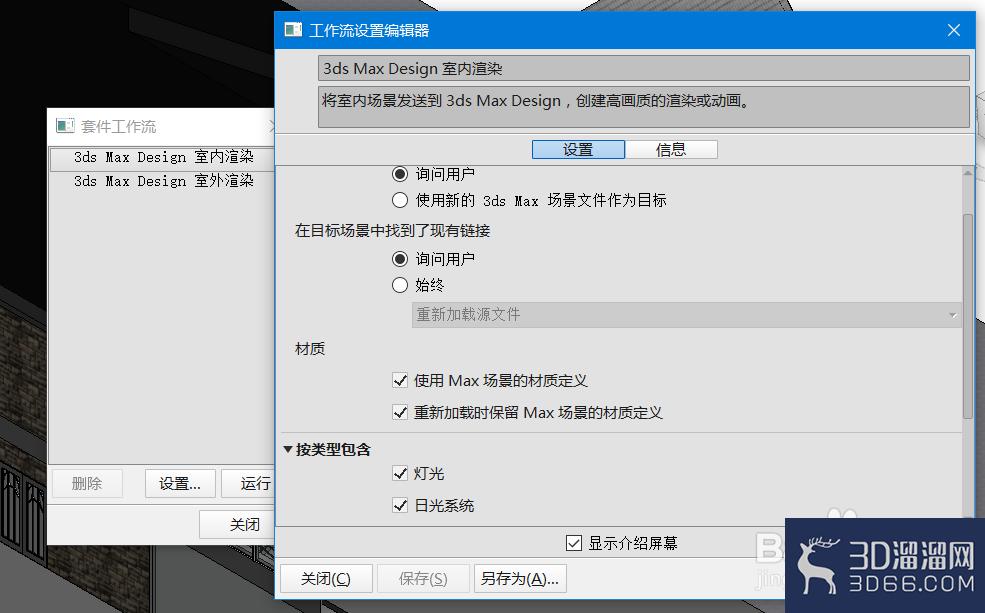Image resolution: width=985 pixels, height=613 pixels.
Task: Toggle 显示介绍屏幕 checkbox
Action: 574,543
